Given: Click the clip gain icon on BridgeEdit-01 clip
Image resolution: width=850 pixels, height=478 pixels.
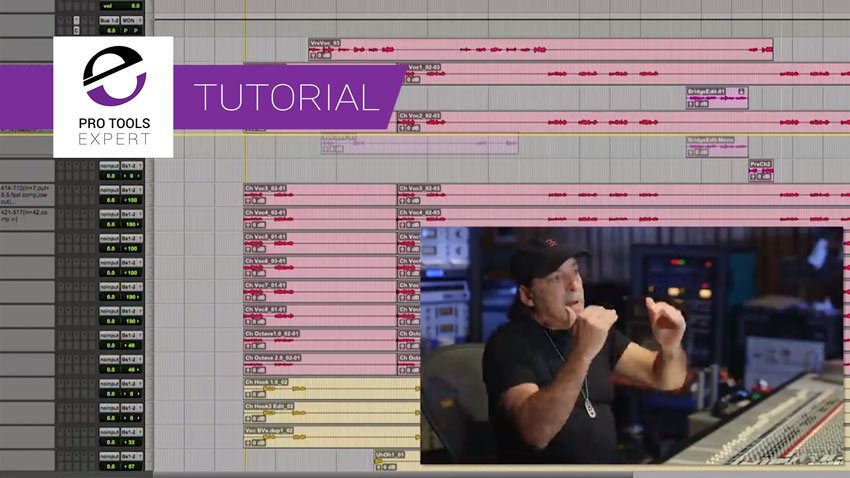Looking at the screenshot, I should pyautogui.click(x=691, y=104).
